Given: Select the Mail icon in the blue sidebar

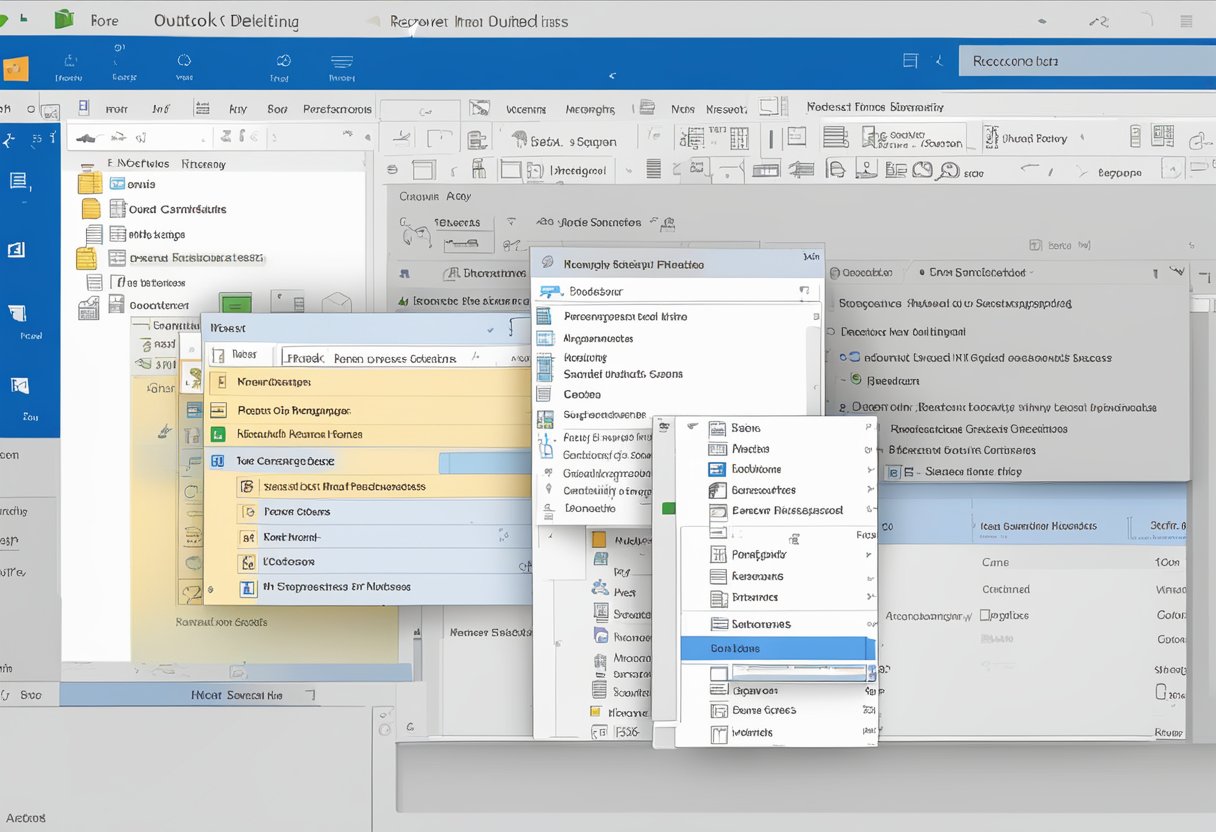Looking at the screenshot, I should [30, 185].
